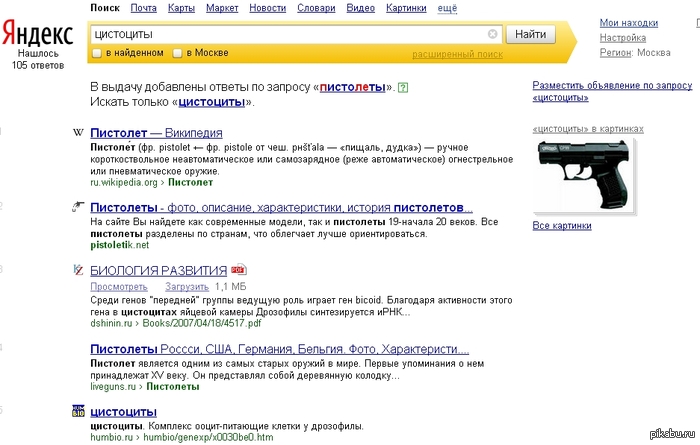Click the Найти search button
The height and width of the screenshot is (445, 700).
(530, 34)
